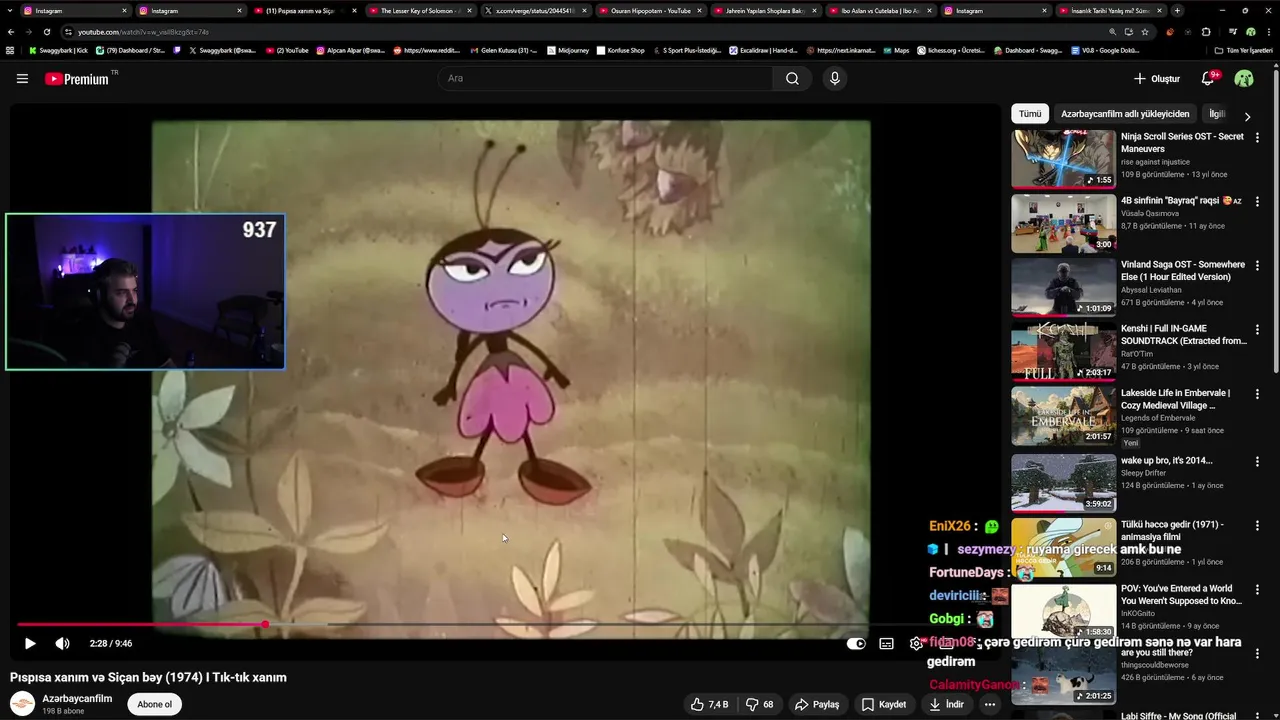Open Konfuse Shop bookmark

[x=620, y=50]
